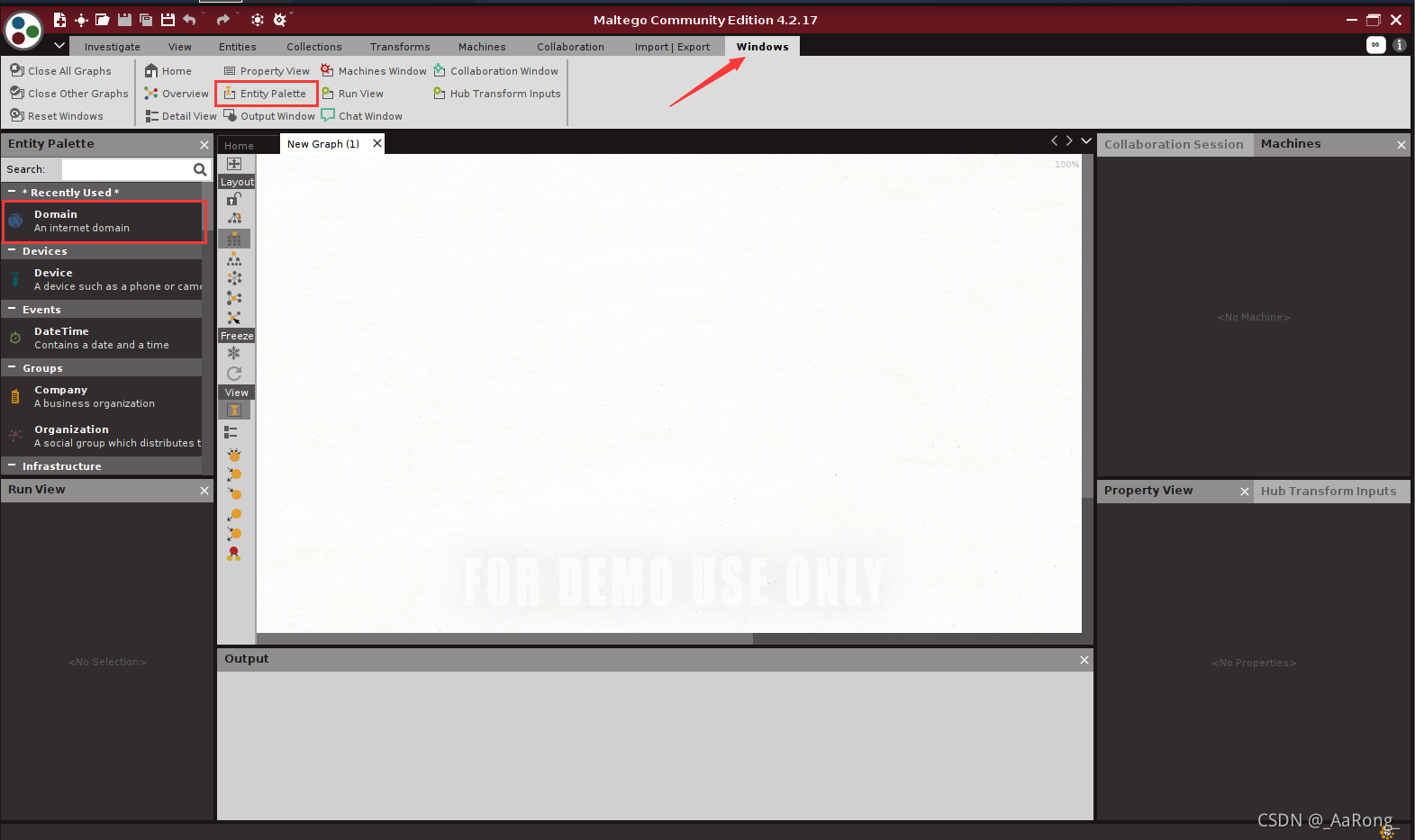Toggle the organic layout mode icon
Screen dimensions: 1415x840
coord(234,298)
